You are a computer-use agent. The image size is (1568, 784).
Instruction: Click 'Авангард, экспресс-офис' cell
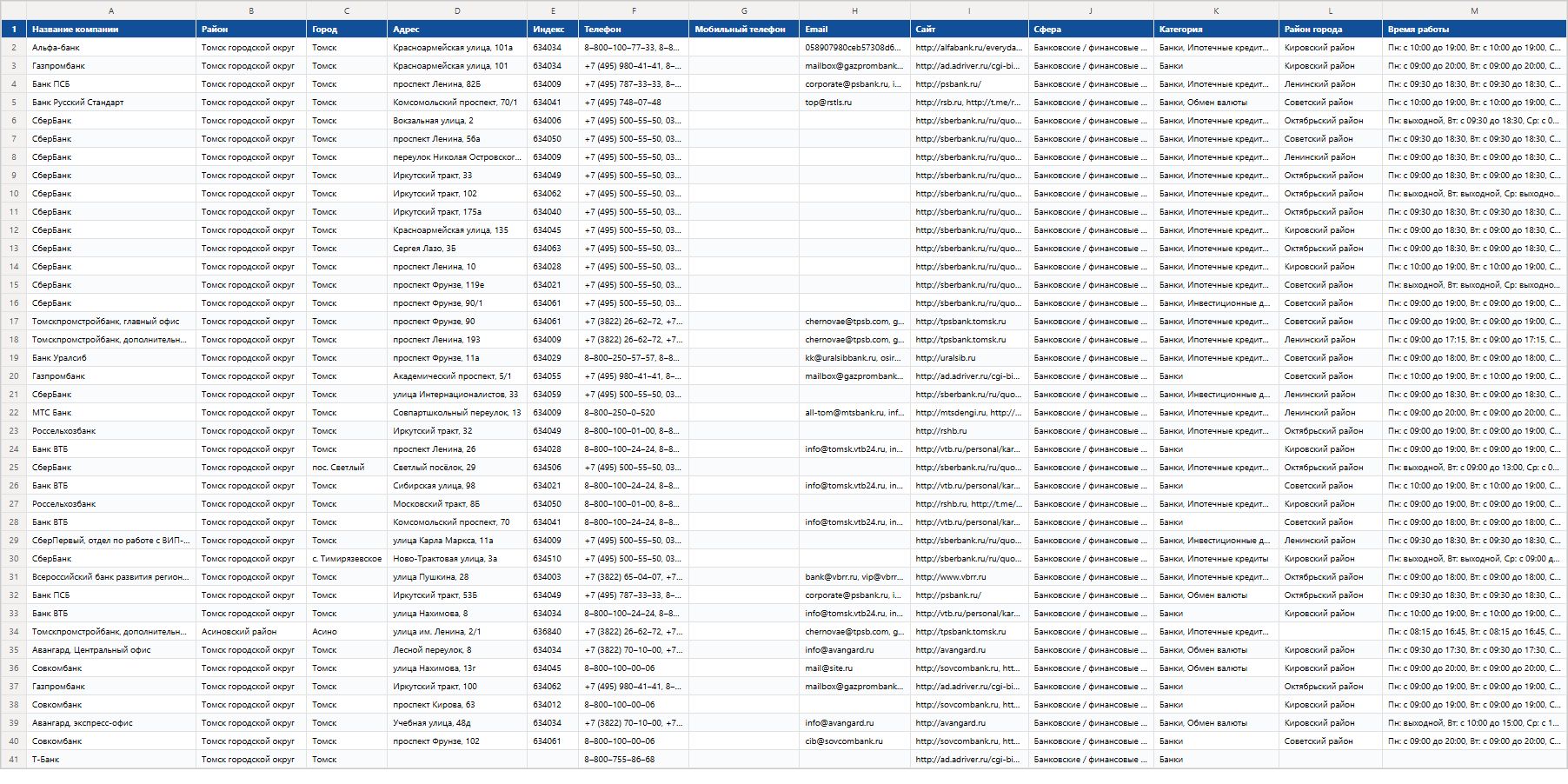coord(111,723)
